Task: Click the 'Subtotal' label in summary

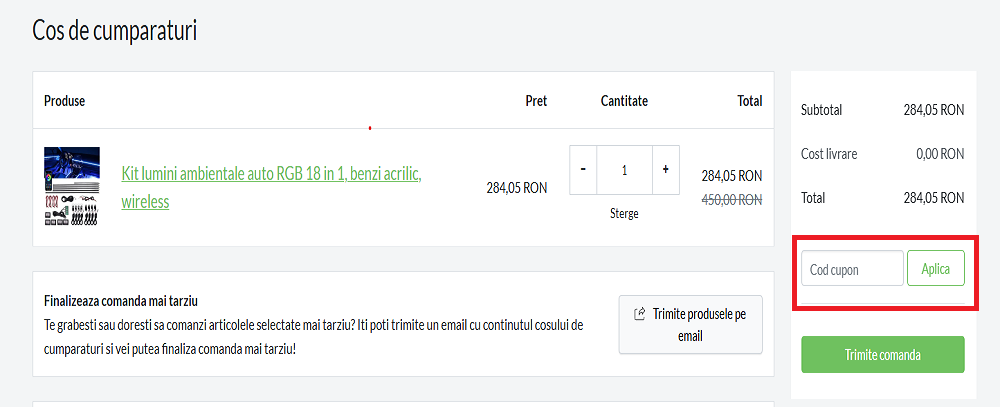Action: (822, 110)
